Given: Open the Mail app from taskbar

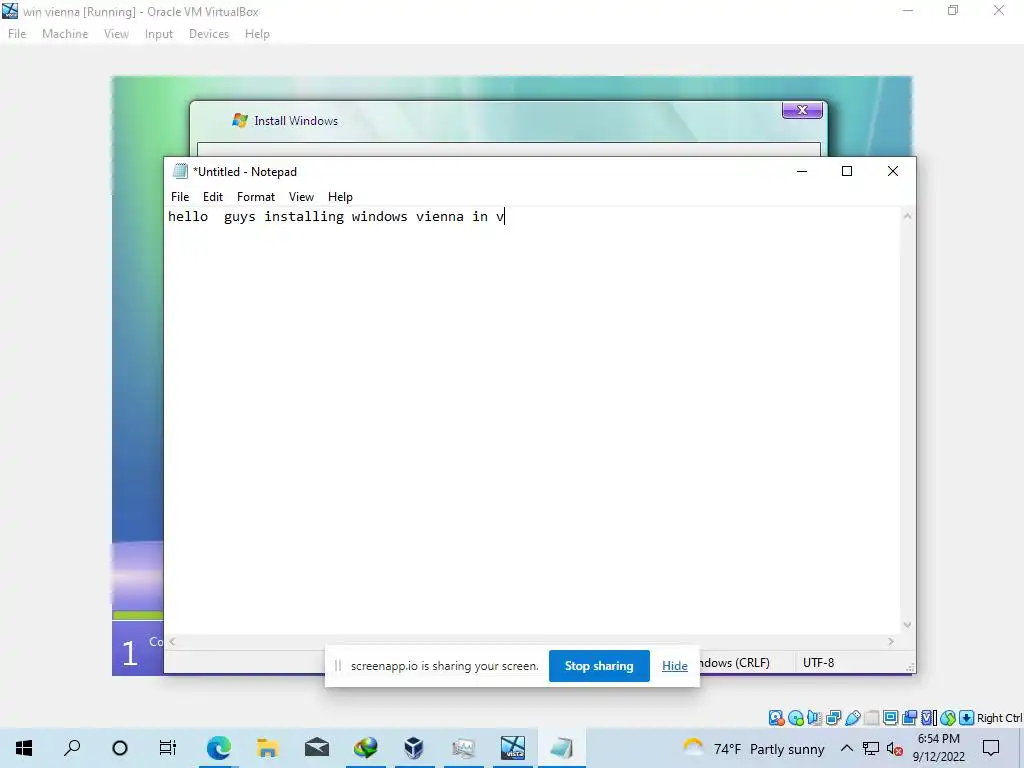Looking at the screenshot, I should click(x=317, y=747).
